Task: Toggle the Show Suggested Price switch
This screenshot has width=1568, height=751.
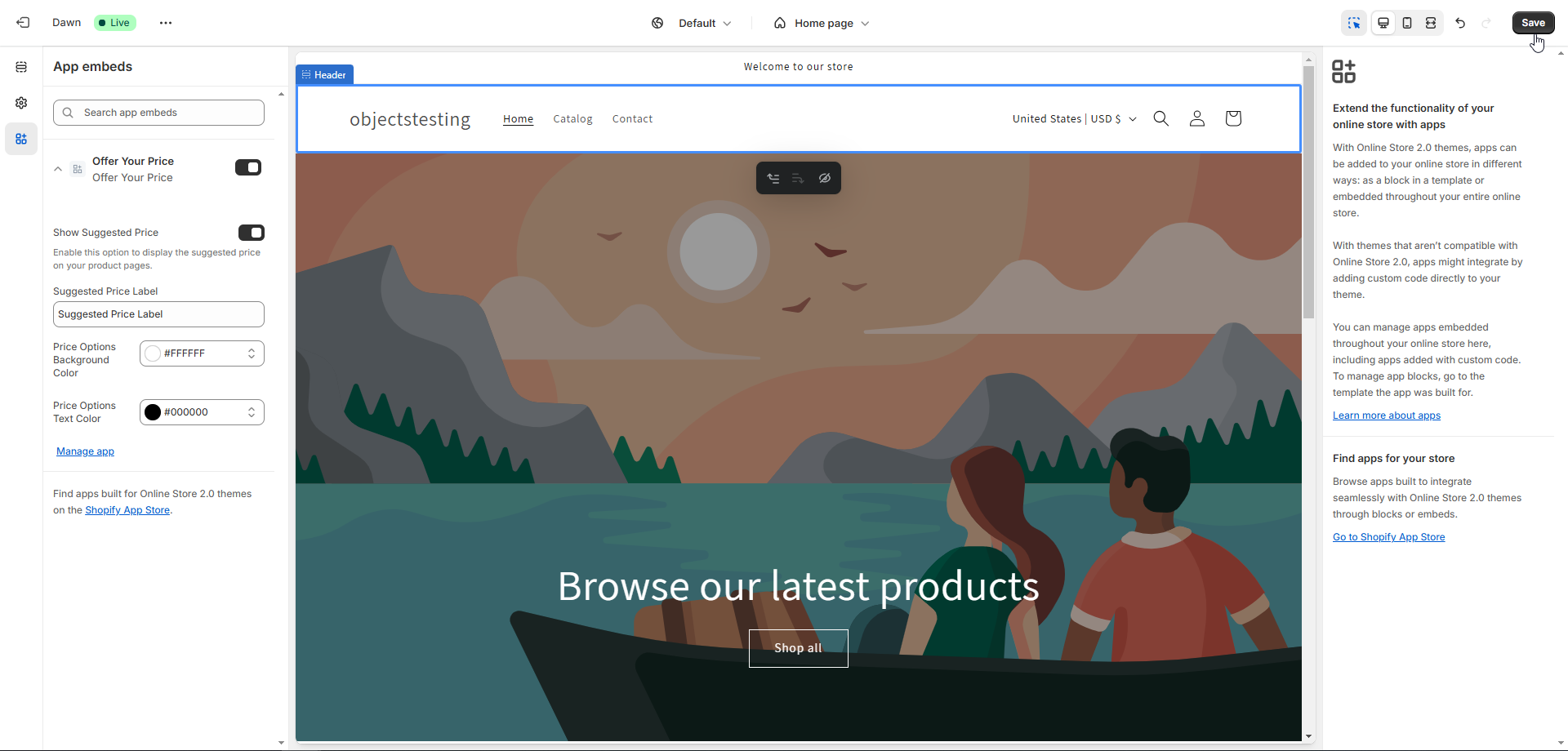Action: (x=252, y=233)
